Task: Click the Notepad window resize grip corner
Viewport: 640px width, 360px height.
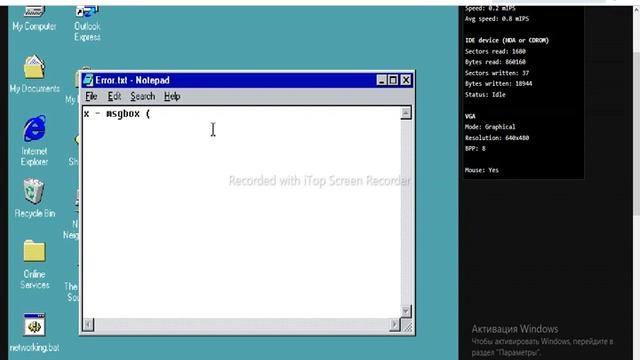Action: (x=408, y=326)
